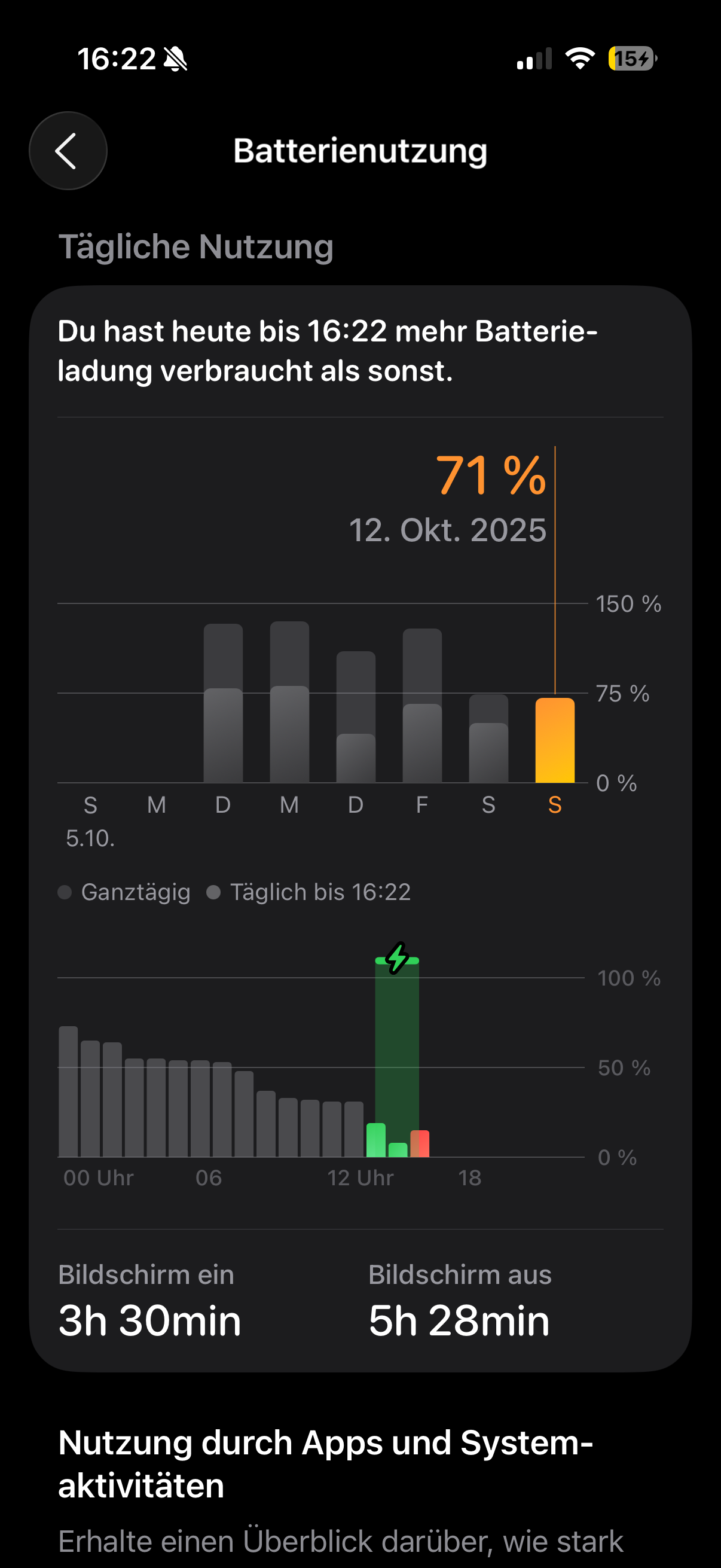Tap the cellular signal bars icon
Viewport: 721px width, 1568px height.
tap(534, 59)
